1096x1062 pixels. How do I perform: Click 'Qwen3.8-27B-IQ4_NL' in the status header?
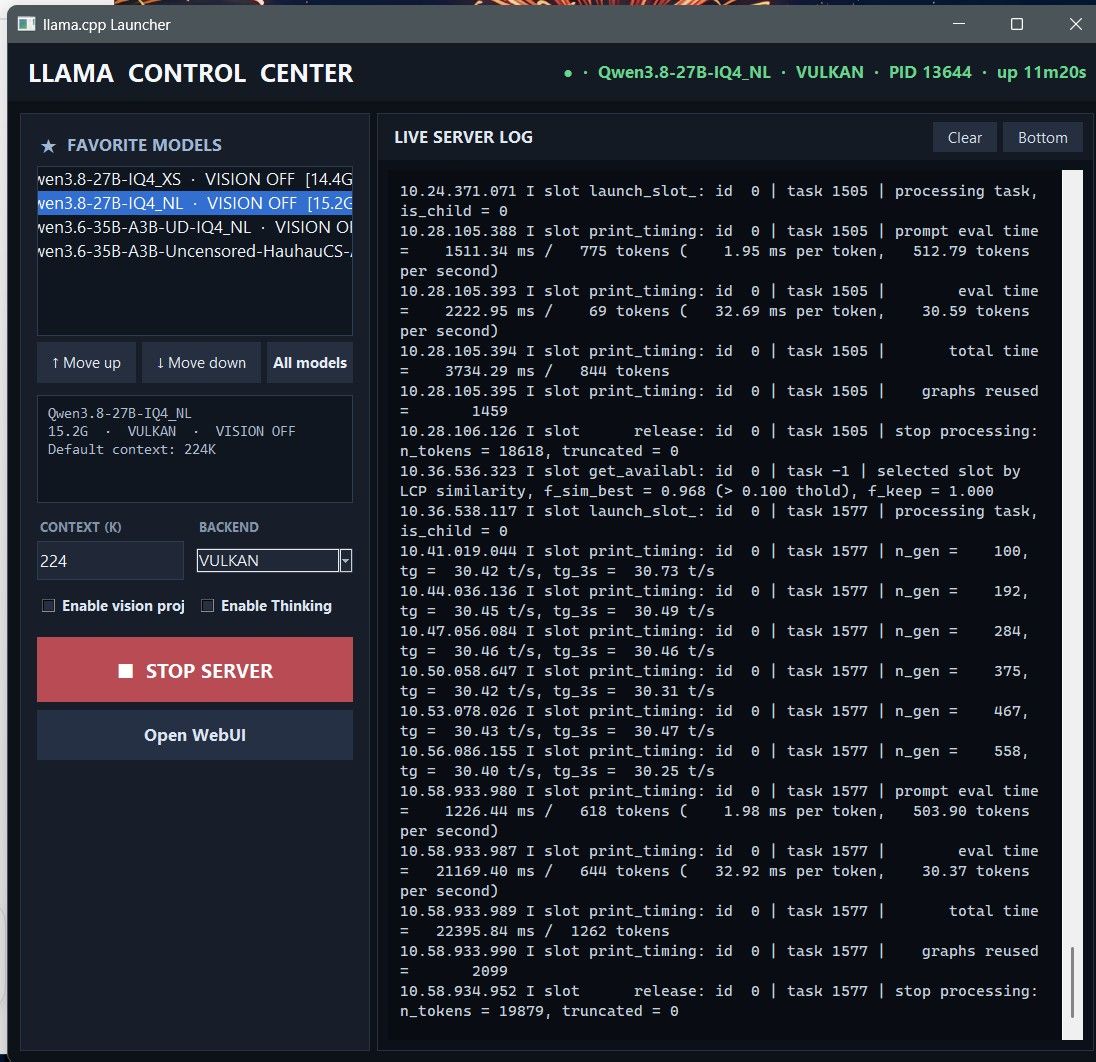point(684,73)
